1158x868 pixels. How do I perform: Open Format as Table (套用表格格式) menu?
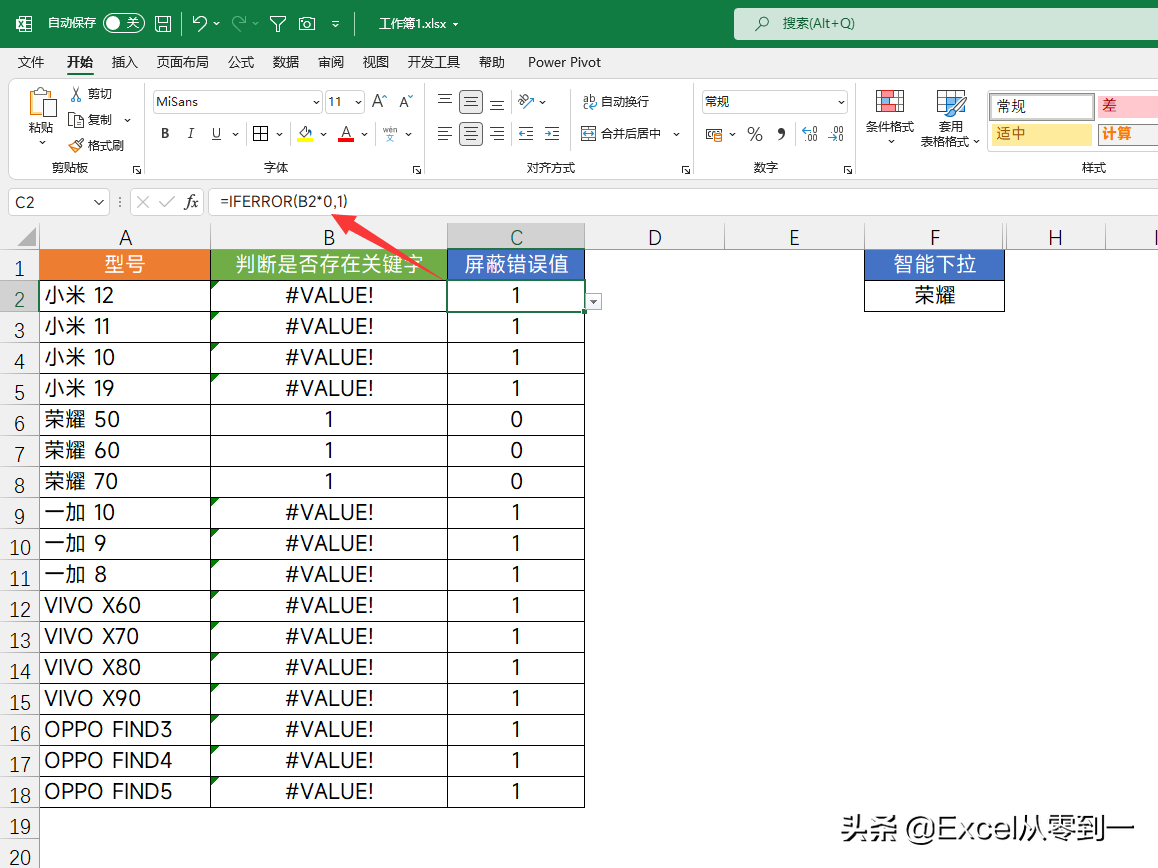[950, 118]
